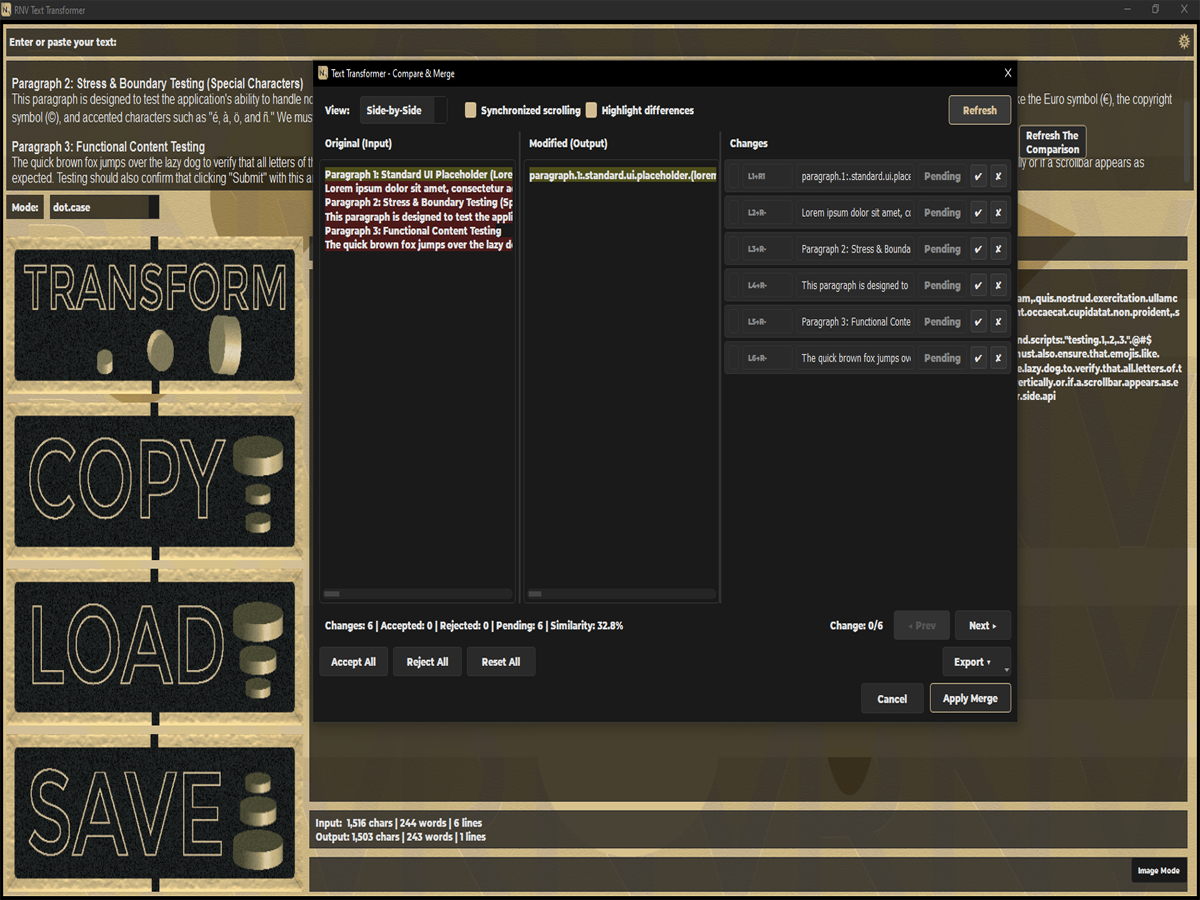1200x900 pixels.
Task: Click 'Output: 1,503 chars' statistics line
Action: pyautogui.click(x=401, y=836)
